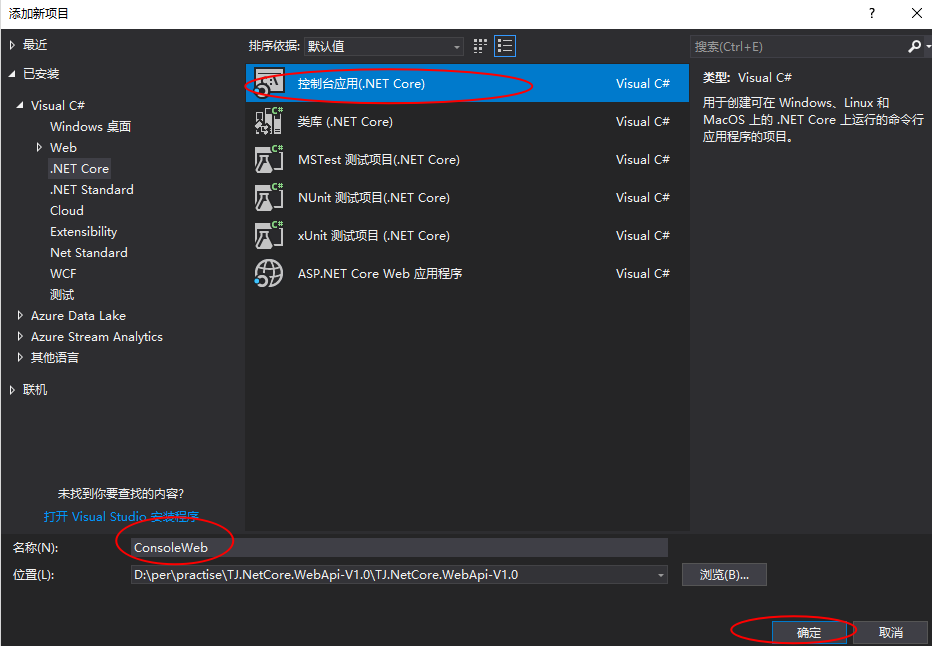Viewport: 932px width, 646px height.
Task: Open the 排序依据 默认值 dropdown
Action: click(x=384, y=46)
